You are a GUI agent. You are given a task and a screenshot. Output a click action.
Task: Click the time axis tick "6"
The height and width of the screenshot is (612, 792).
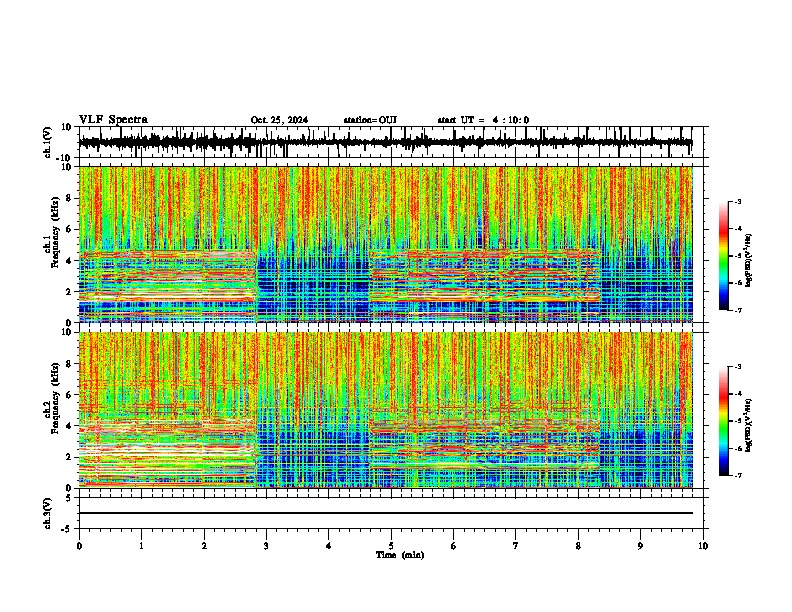tap(454, 546)
